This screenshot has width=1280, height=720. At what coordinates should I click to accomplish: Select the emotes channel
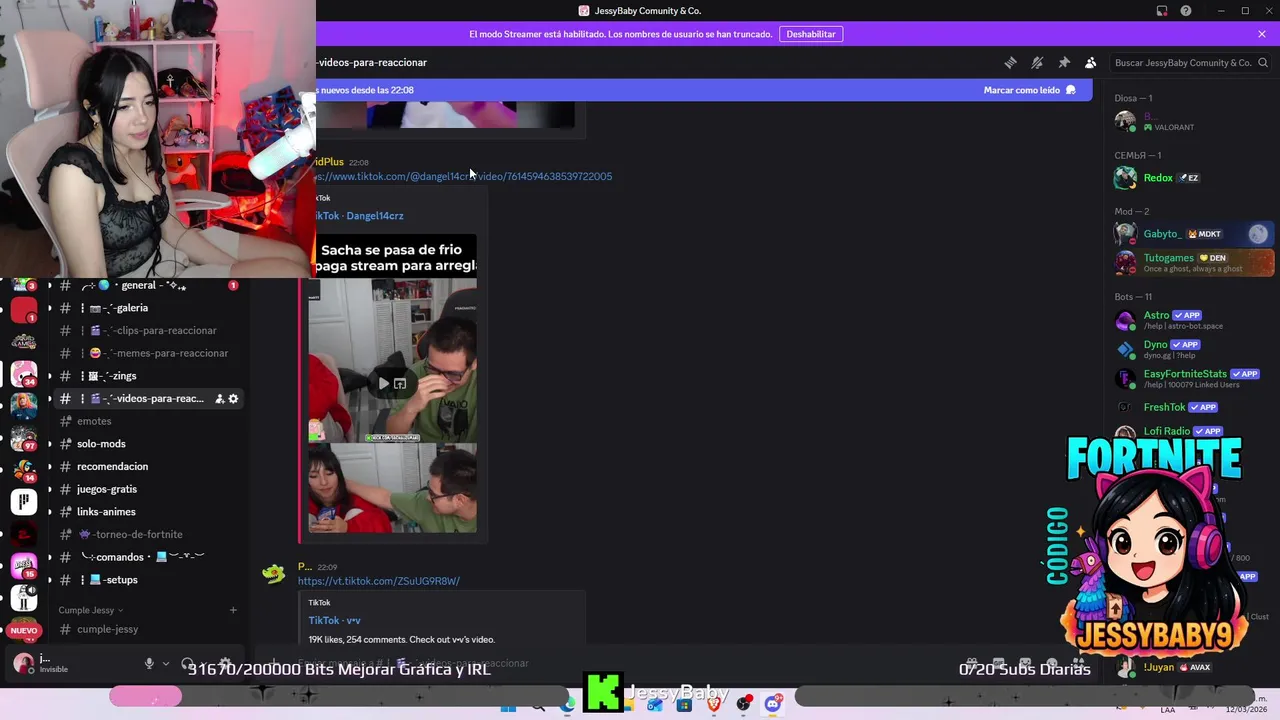[145, 421]
